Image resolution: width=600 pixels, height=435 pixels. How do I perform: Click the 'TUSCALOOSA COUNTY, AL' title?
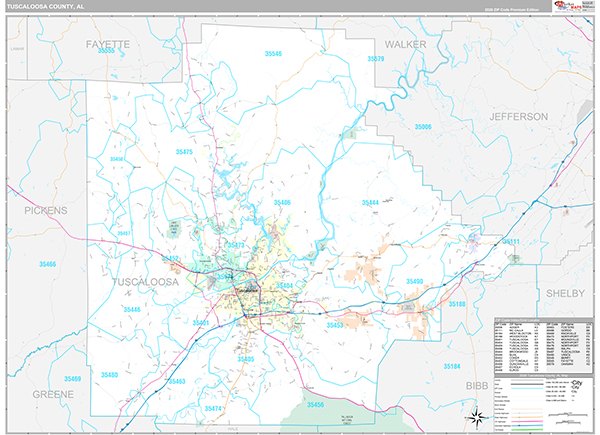coord(45,7)
